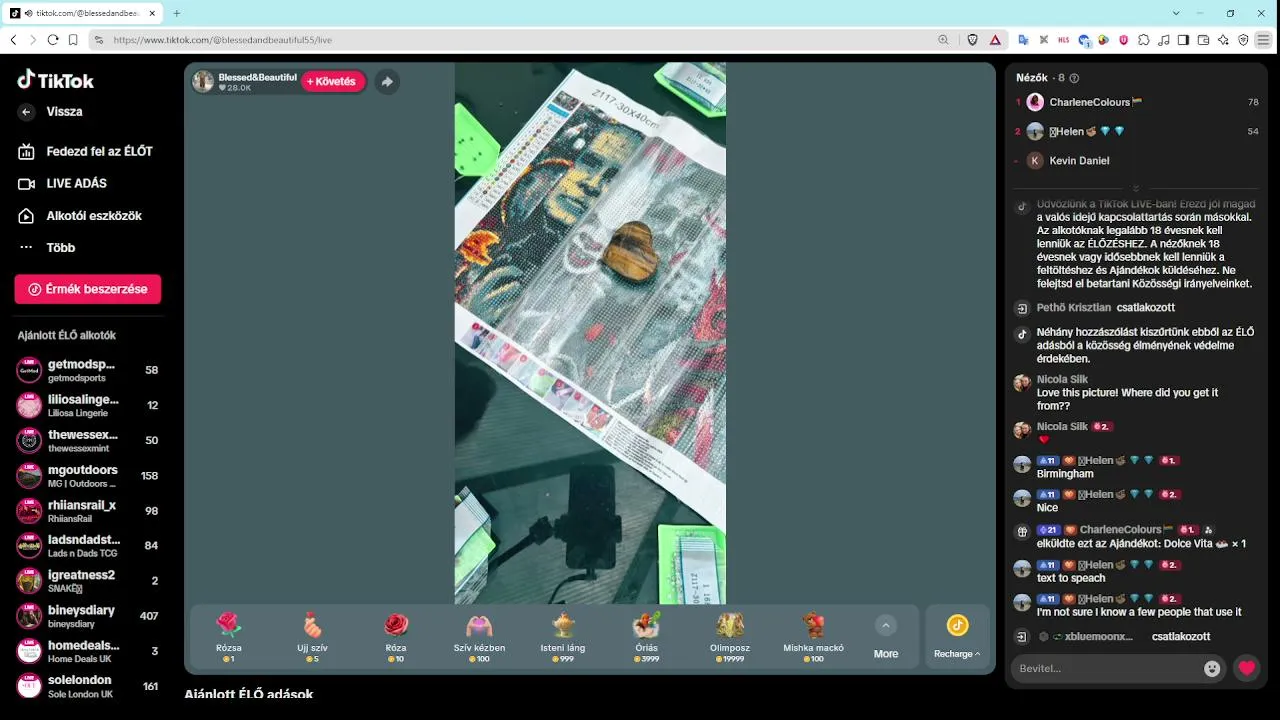Open a new browser tab
The image size is (1280, 720).
click(177, 13)
